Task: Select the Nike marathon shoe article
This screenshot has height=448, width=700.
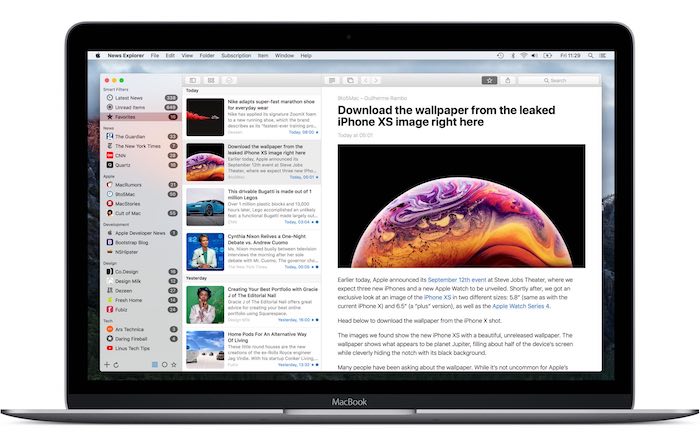Action: point(253,117)
